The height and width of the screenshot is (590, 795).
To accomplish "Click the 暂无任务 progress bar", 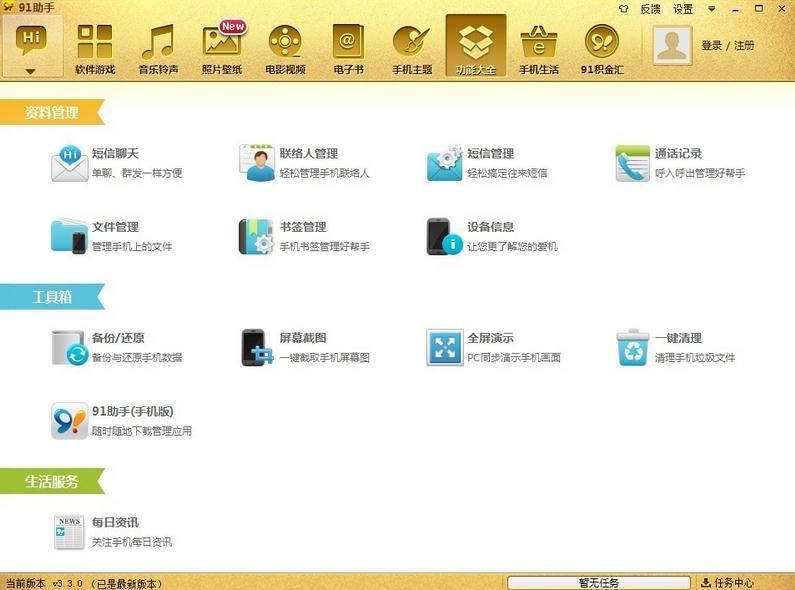I will [599, 583].
